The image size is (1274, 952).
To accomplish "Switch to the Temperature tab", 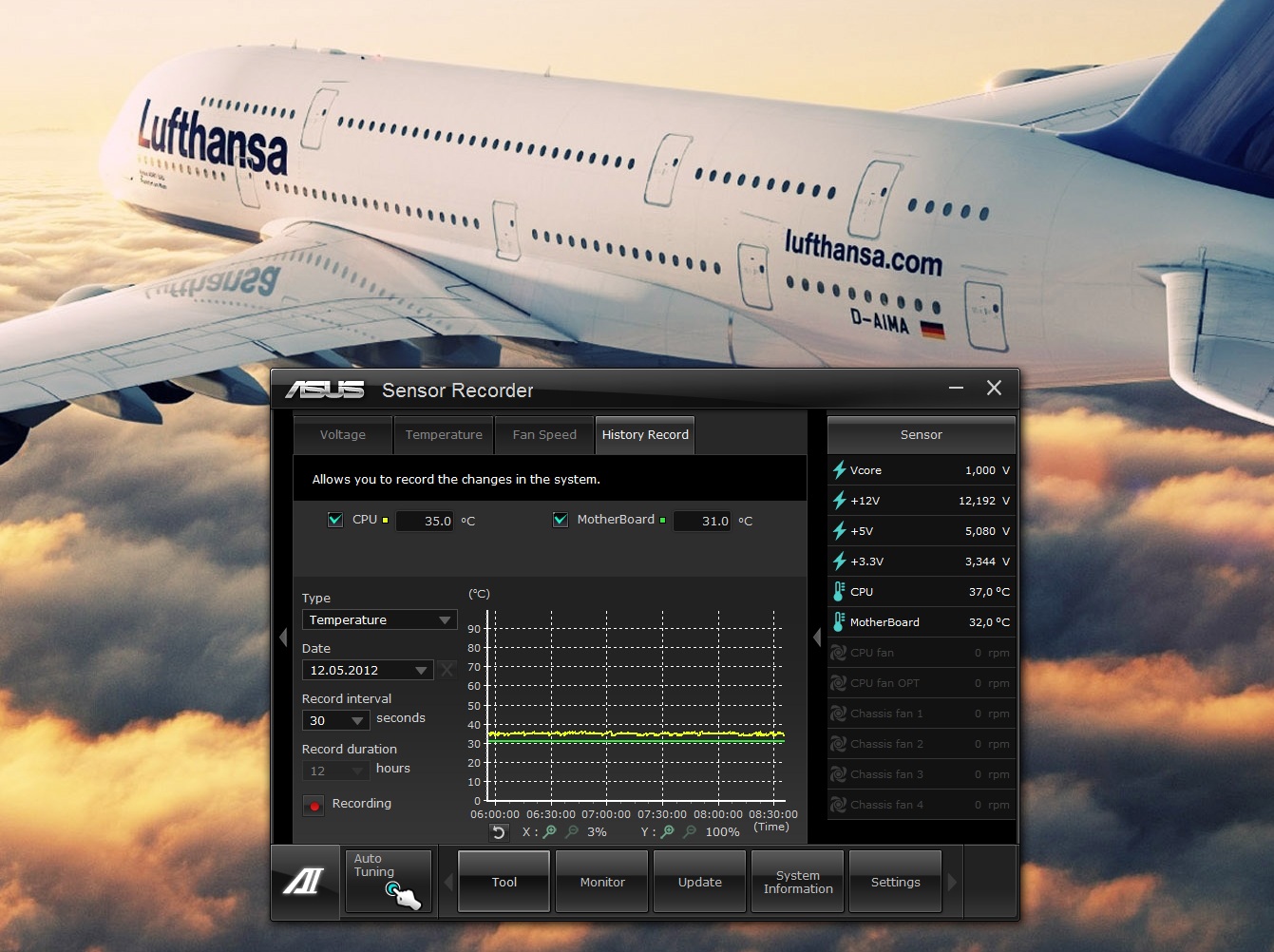I will [444, 434].
